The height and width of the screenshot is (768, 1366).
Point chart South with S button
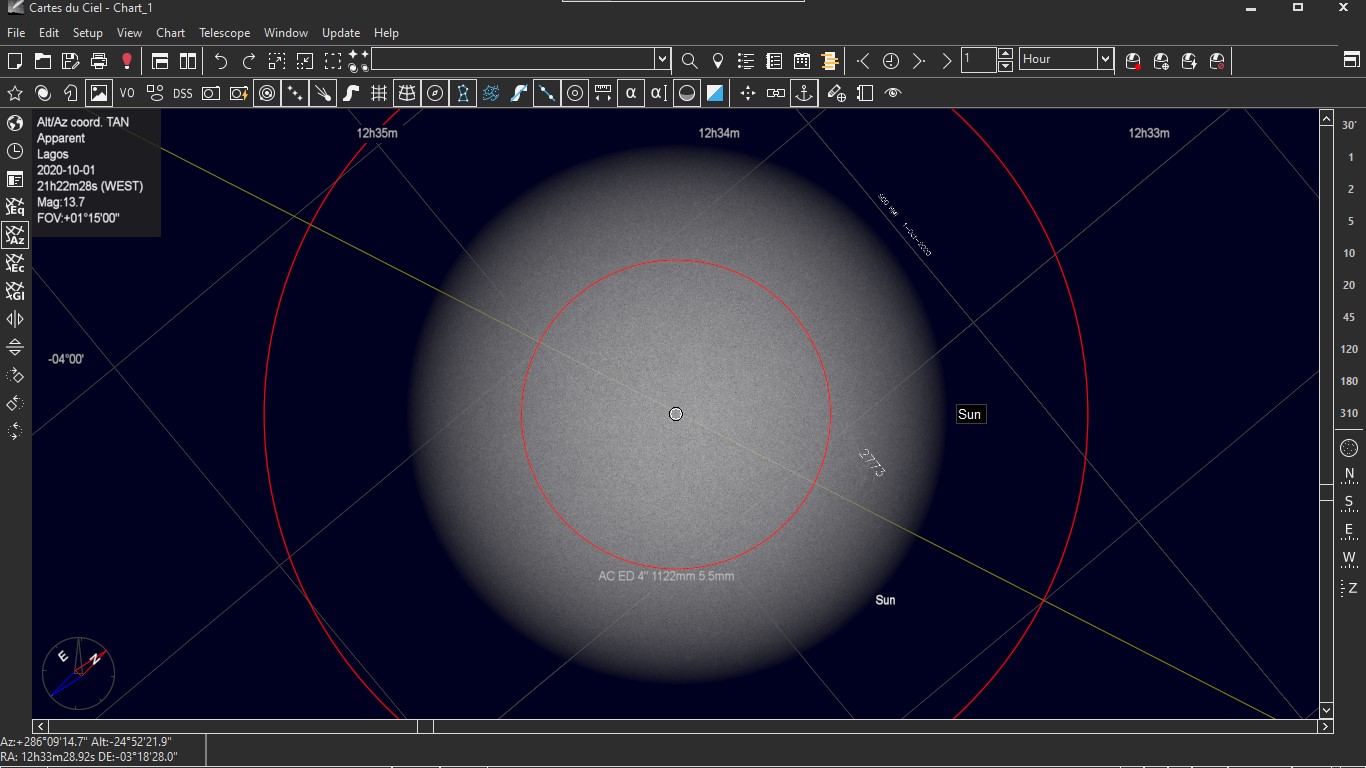coord(1349,502)
